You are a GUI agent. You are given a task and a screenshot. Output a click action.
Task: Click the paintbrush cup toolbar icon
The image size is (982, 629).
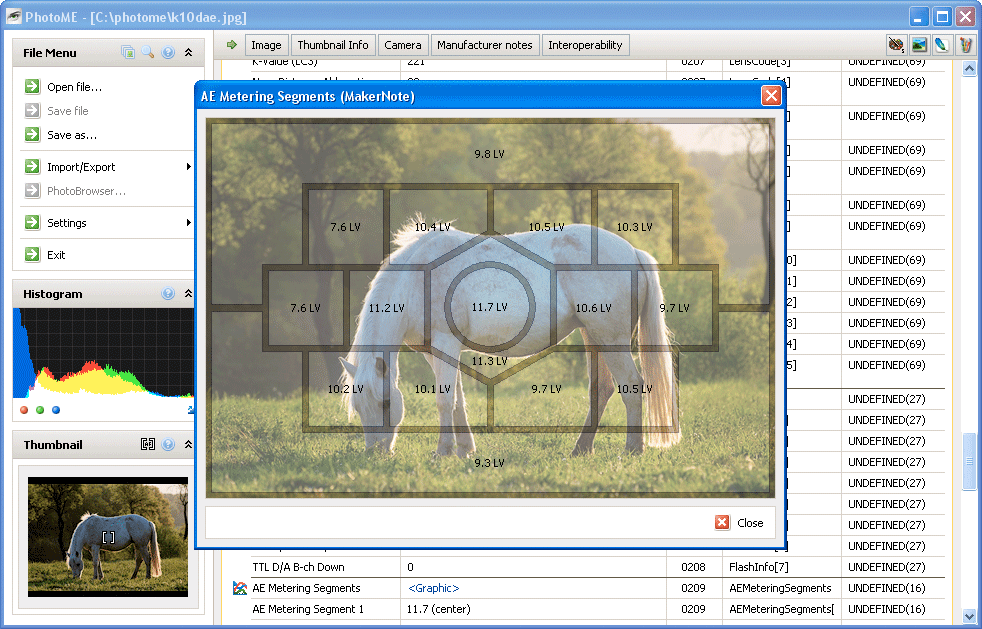965,44
